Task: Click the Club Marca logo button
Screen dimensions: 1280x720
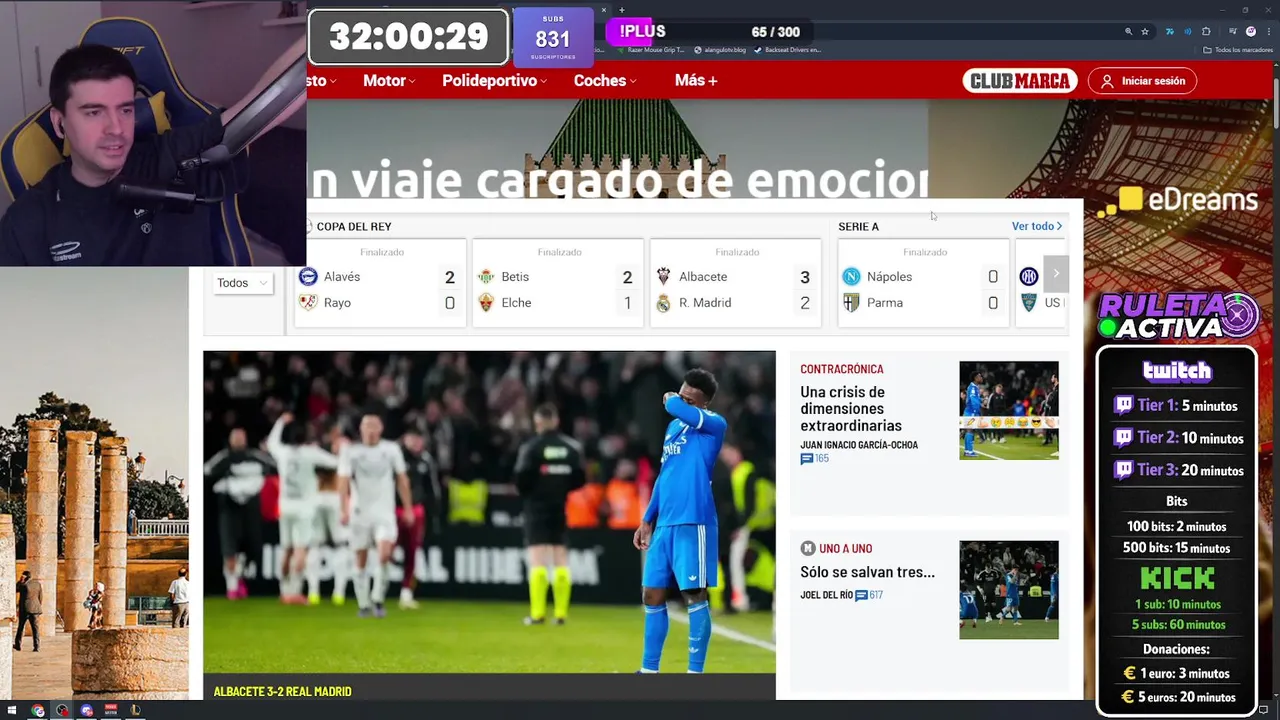Action: point(1020,81)
